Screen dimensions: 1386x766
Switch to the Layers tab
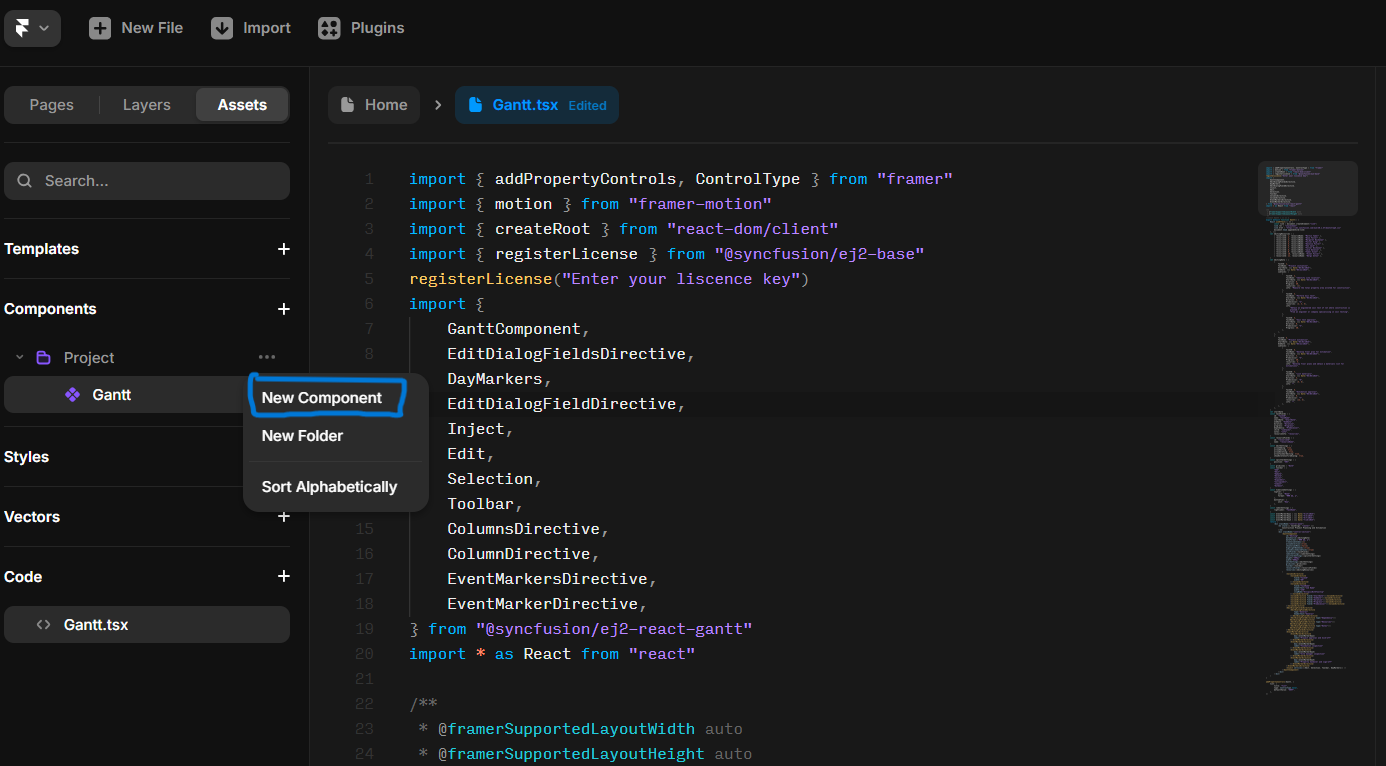pos(147,105)
